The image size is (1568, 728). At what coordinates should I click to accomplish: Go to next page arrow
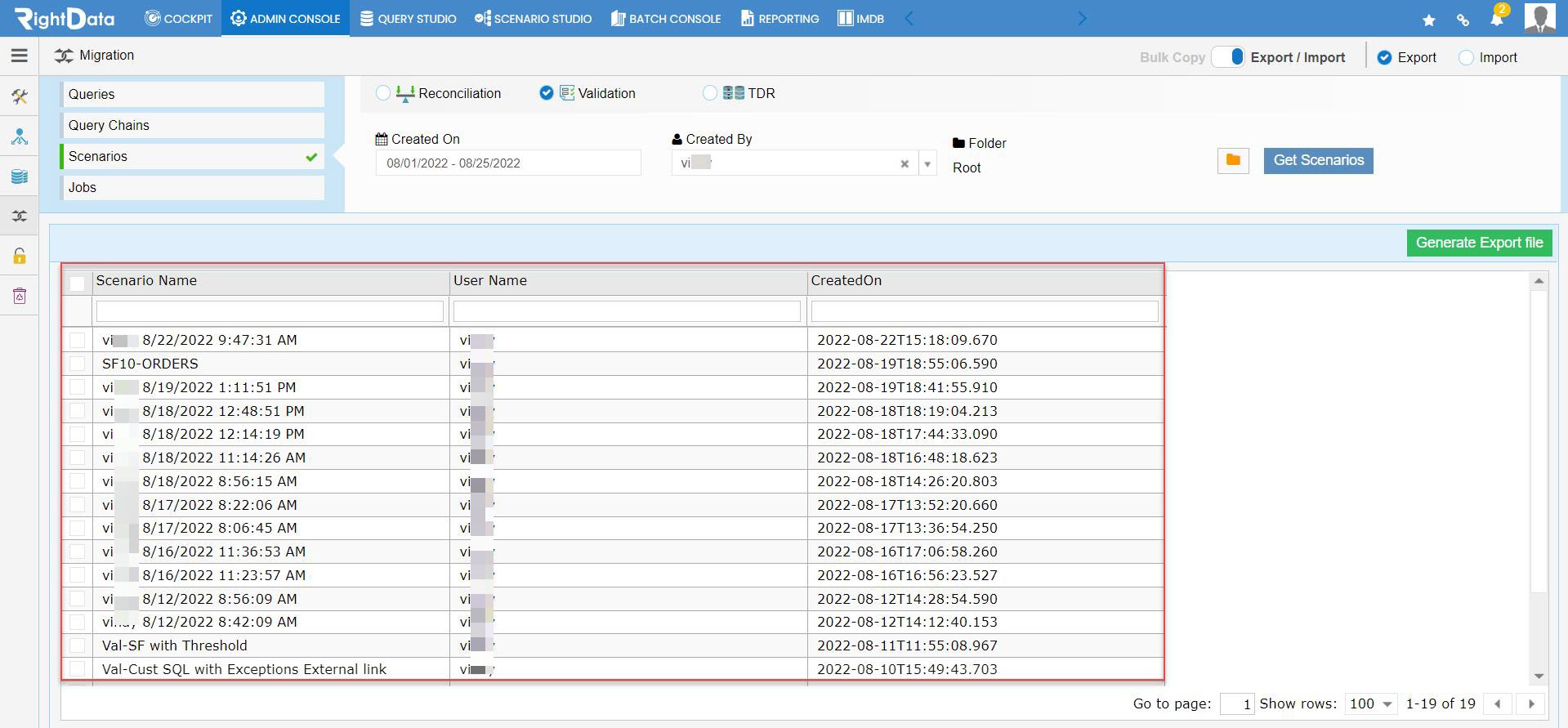click(x=1531, y=703)
